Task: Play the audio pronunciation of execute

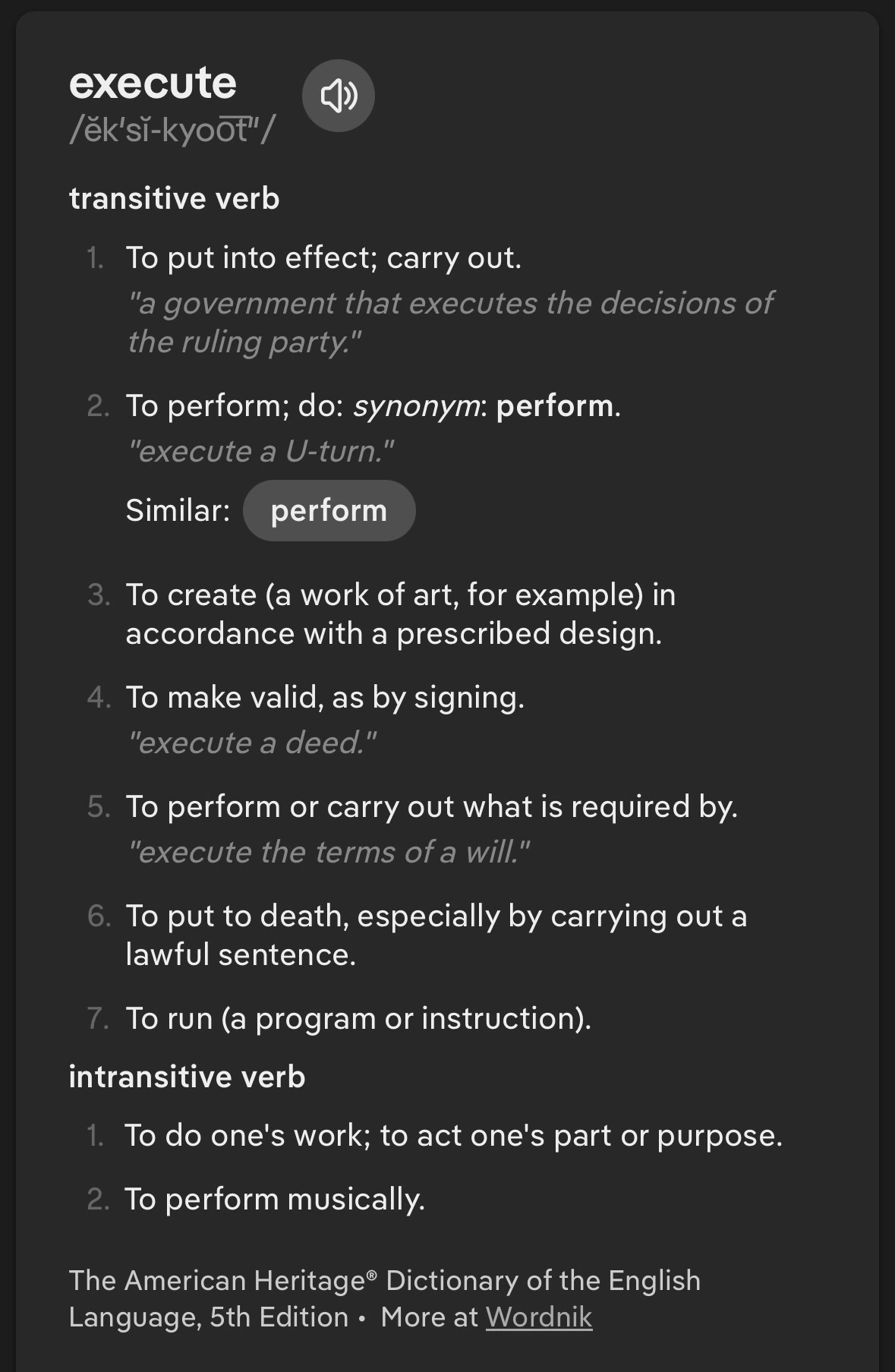Action: 338,96
